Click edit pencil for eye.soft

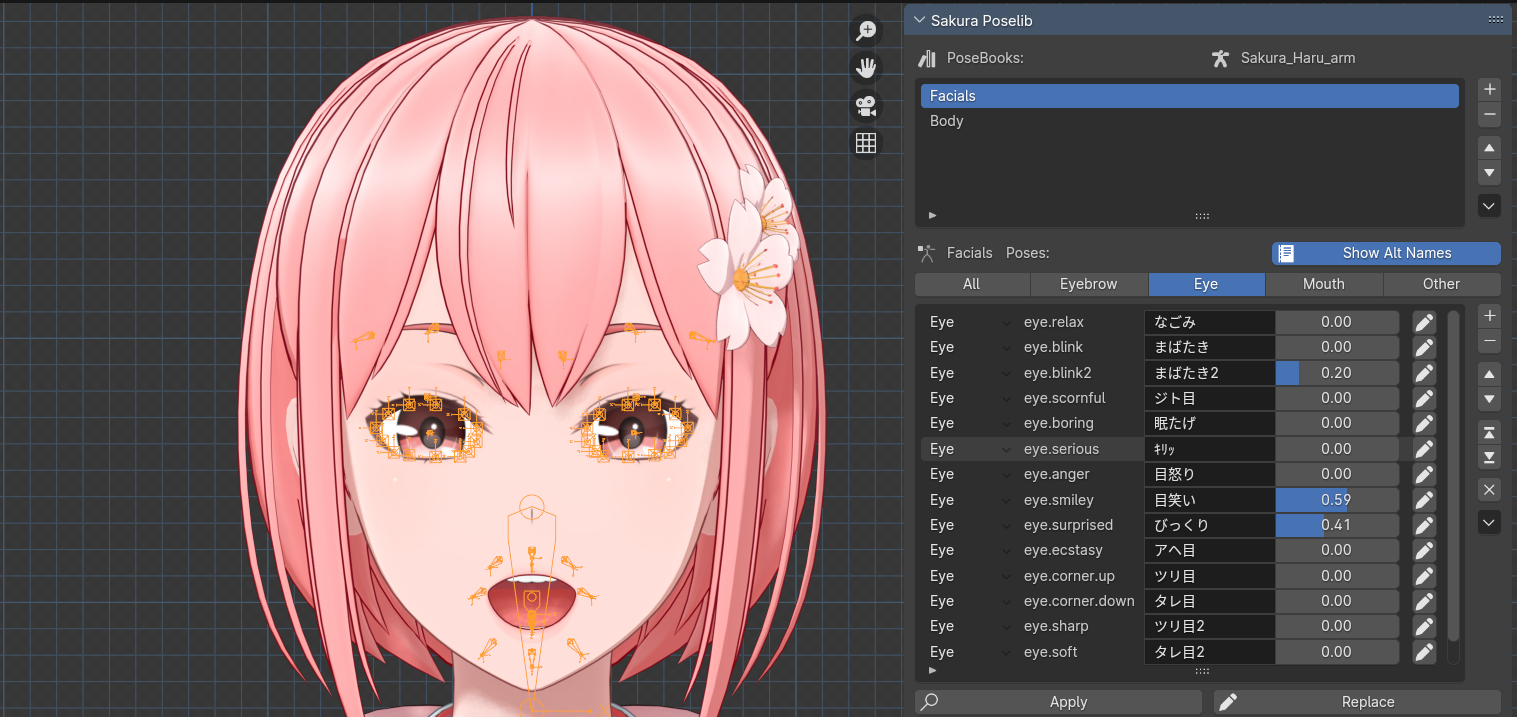click(1424, 652)
